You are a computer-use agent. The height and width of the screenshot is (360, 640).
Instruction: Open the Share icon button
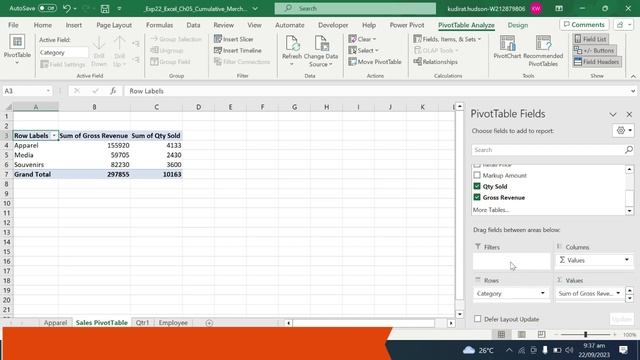(624, 25)
